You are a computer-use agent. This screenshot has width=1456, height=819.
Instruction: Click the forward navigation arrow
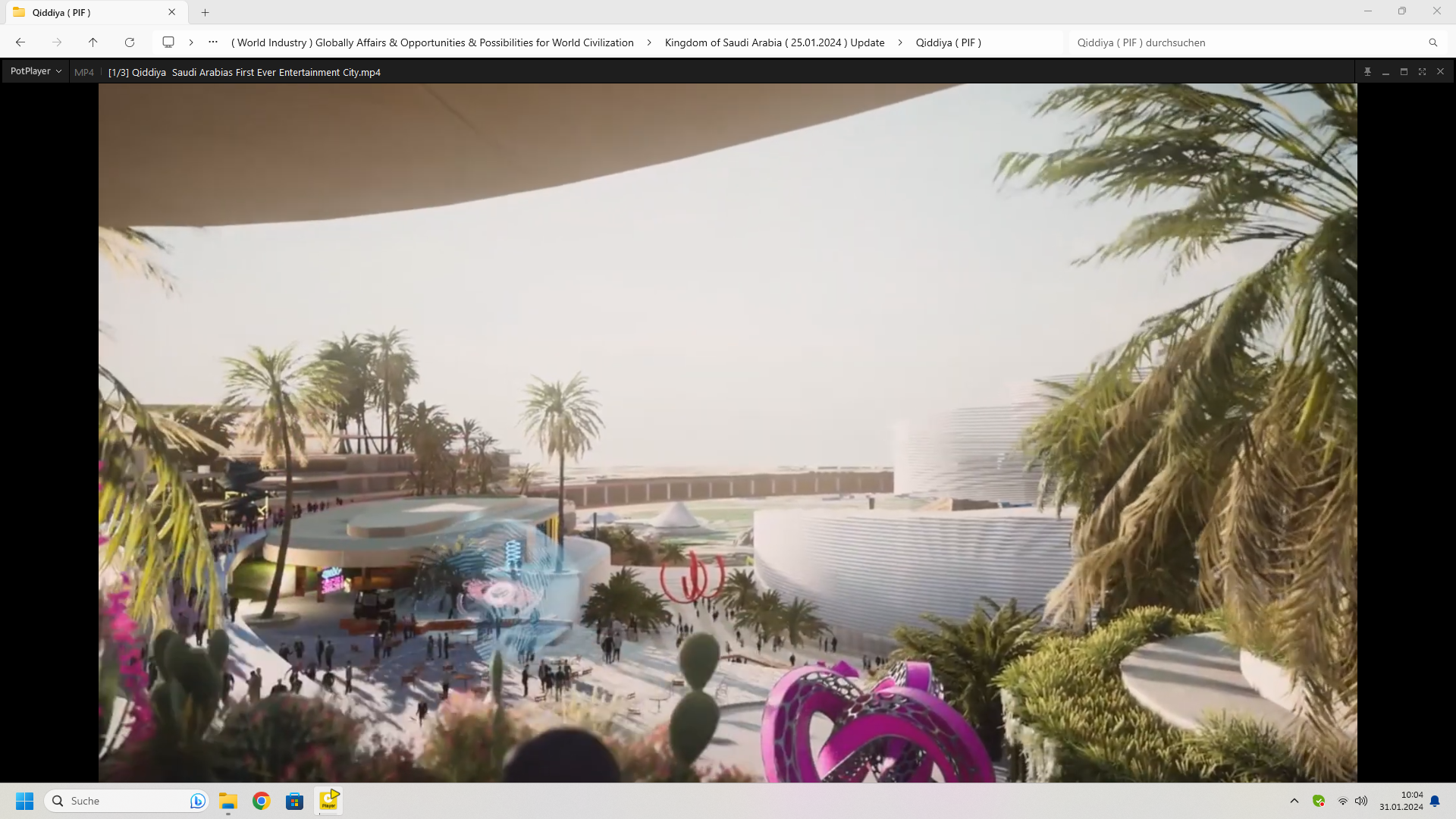click(57, 42)
